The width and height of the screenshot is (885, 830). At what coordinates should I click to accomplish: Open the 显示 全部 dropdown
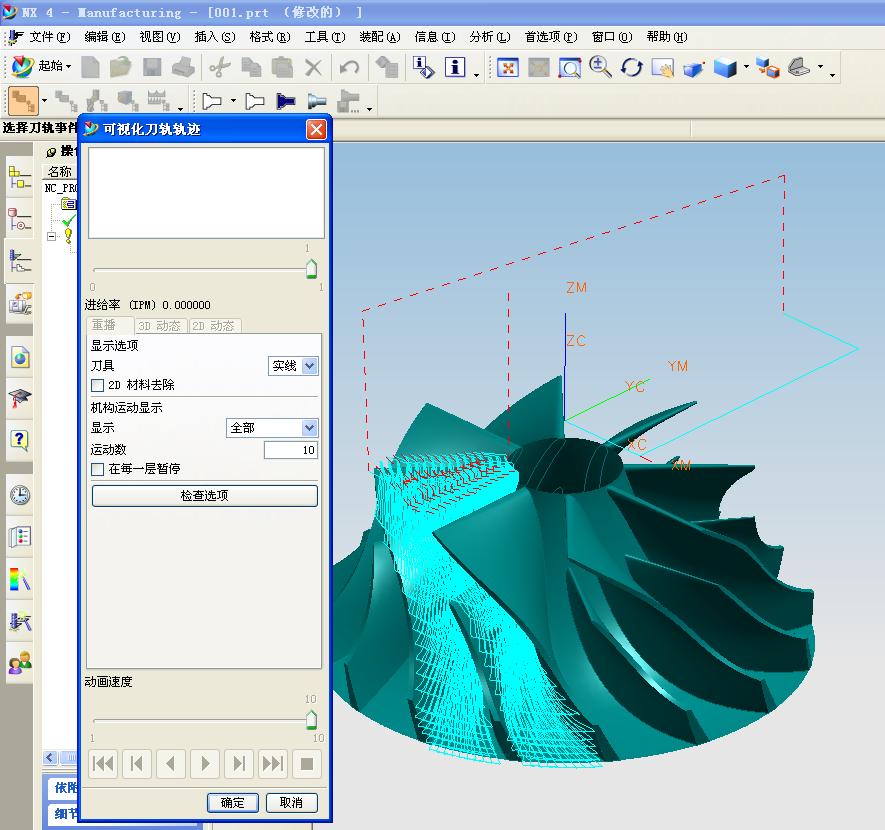tap(272, 428)
